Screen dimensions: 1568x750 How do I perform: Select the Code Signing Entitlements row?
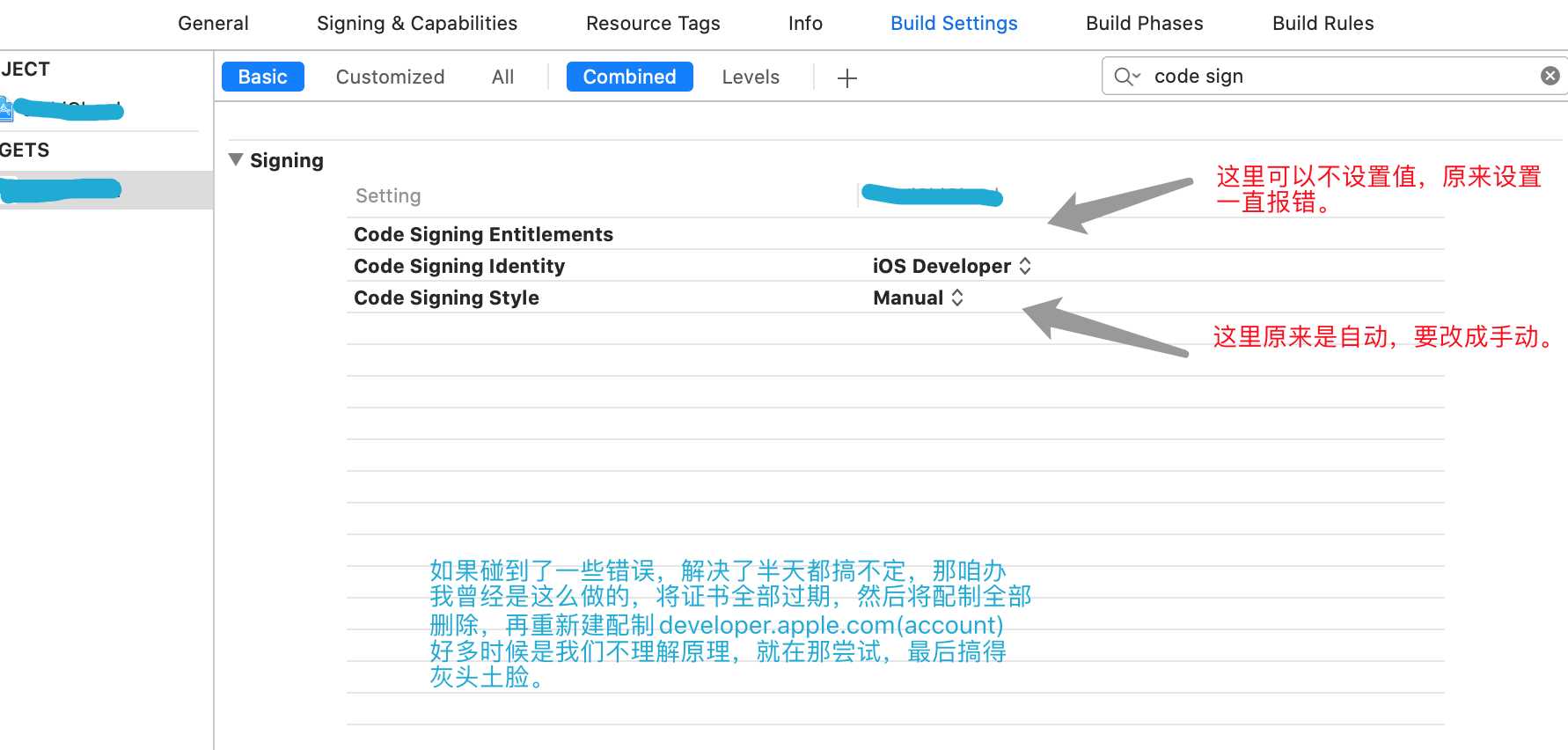coord(483,234)
